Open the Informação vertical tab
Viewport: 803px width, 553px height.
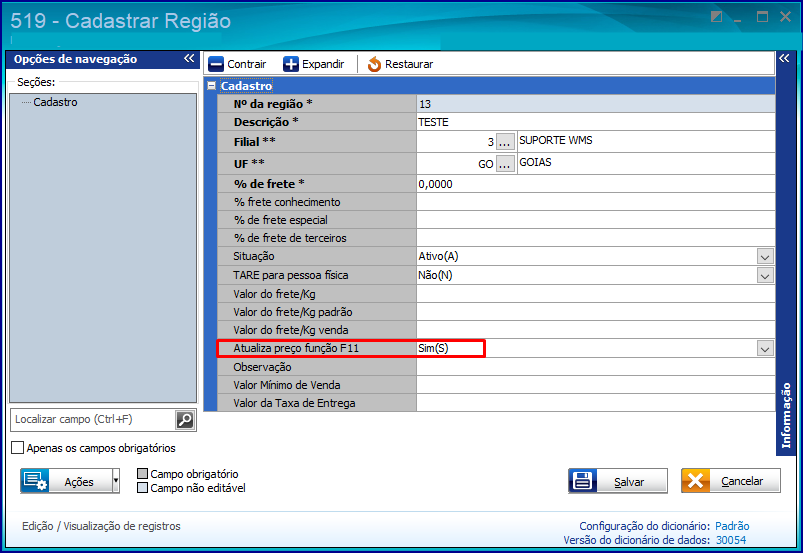[786, 415]
